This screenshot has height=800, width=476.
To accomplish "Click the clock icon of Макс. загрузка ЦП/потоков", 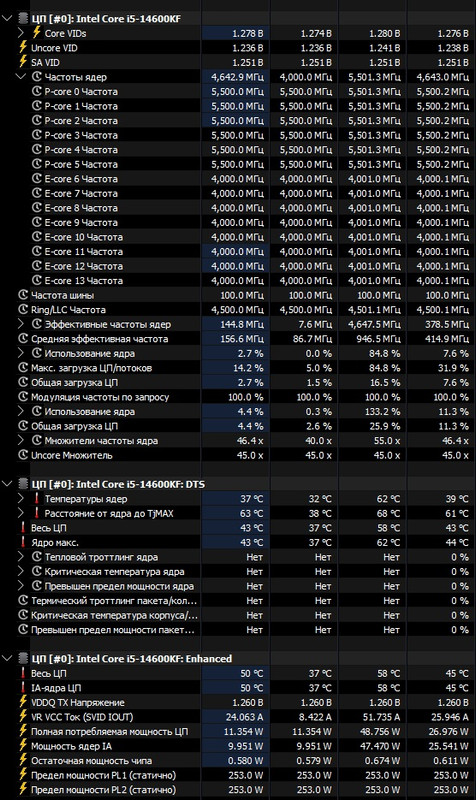I will [23, 367].
